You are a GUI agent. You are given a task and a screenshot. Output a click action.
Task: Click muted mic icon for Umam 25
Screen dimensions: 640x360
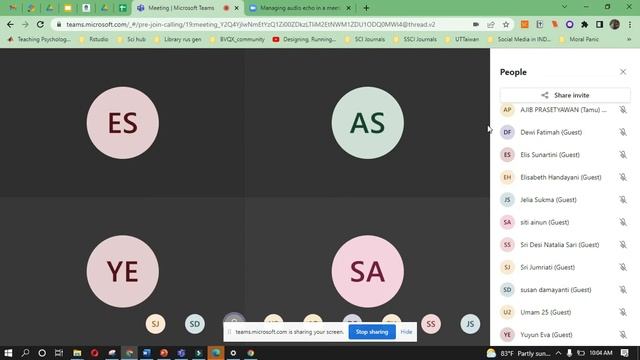623,312
